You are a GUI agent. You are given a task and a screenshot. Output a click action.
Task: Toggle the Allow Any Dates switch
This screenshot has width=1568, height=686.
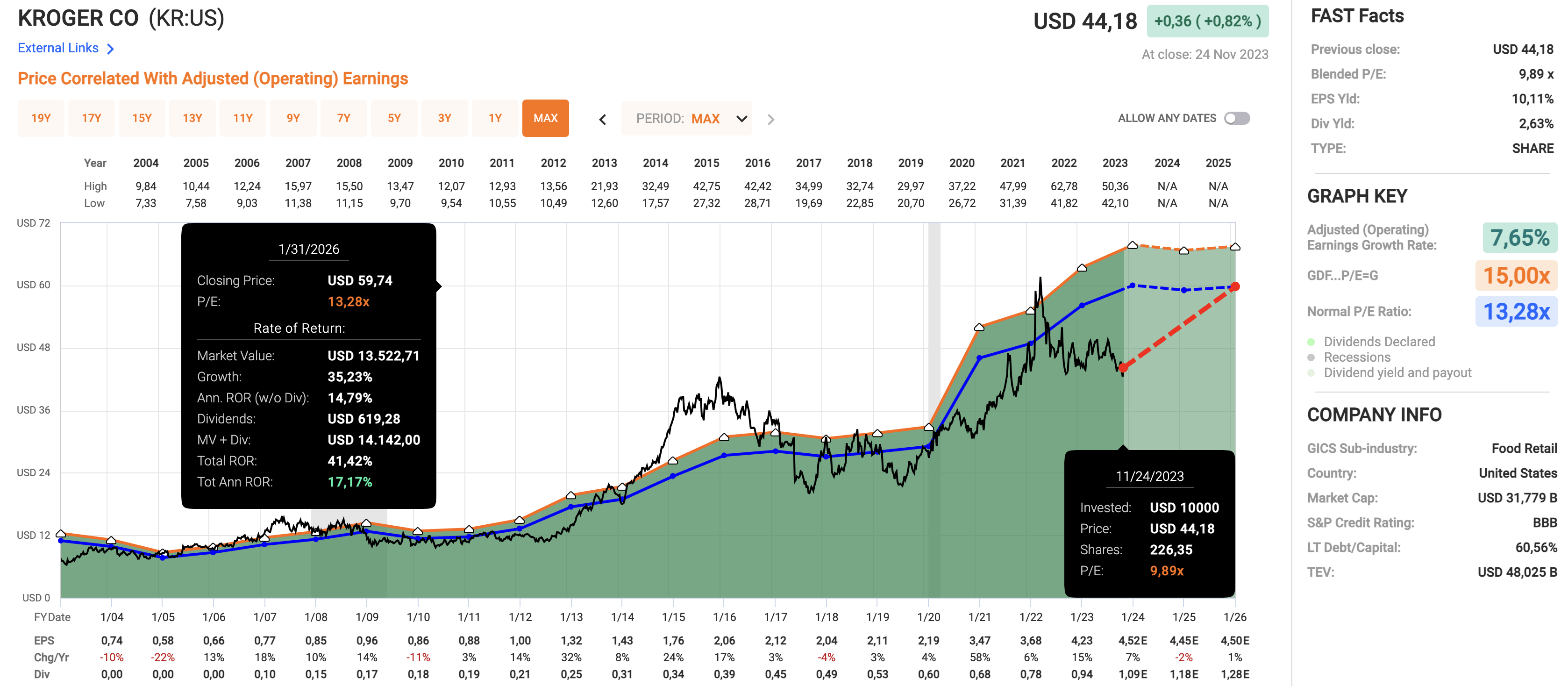[x=1237, y=118]
